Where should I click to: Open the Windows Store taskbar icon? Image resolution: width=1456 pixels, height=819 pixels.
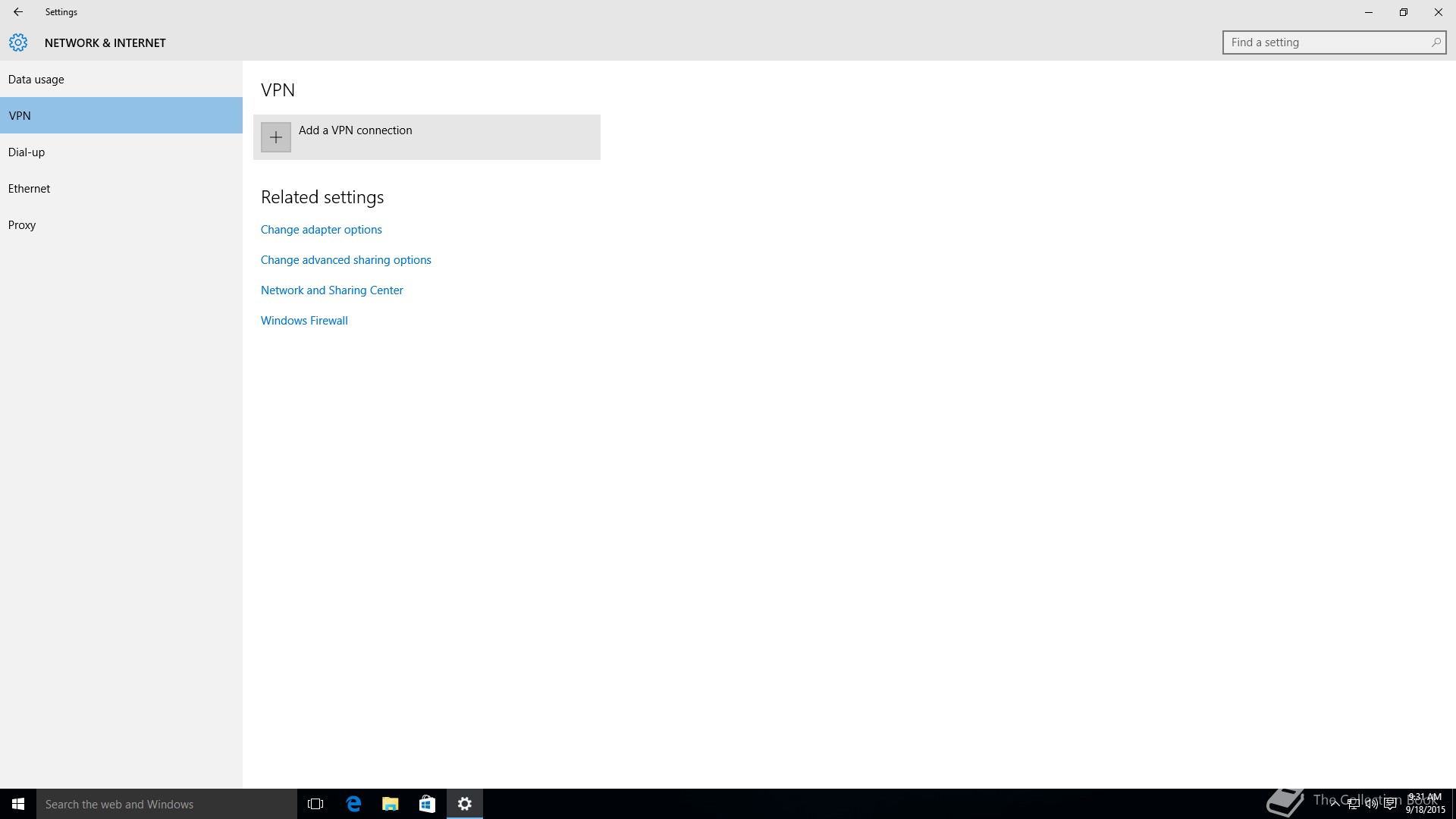pos(427,804)
